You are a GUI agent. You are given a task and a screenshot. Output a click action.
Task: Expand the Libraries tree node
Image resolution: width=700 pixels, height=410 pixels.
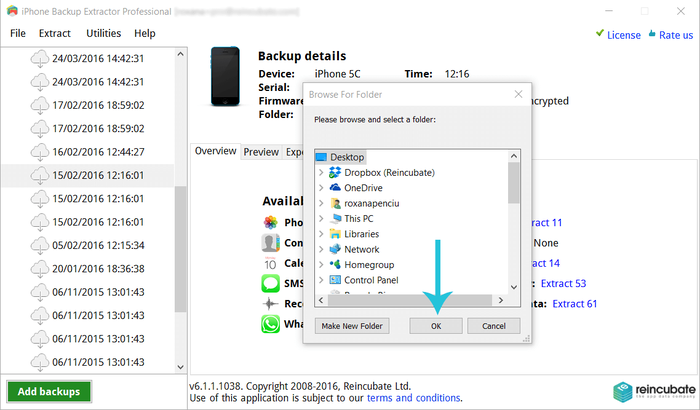pyautogui.click(x=321, y=234)
